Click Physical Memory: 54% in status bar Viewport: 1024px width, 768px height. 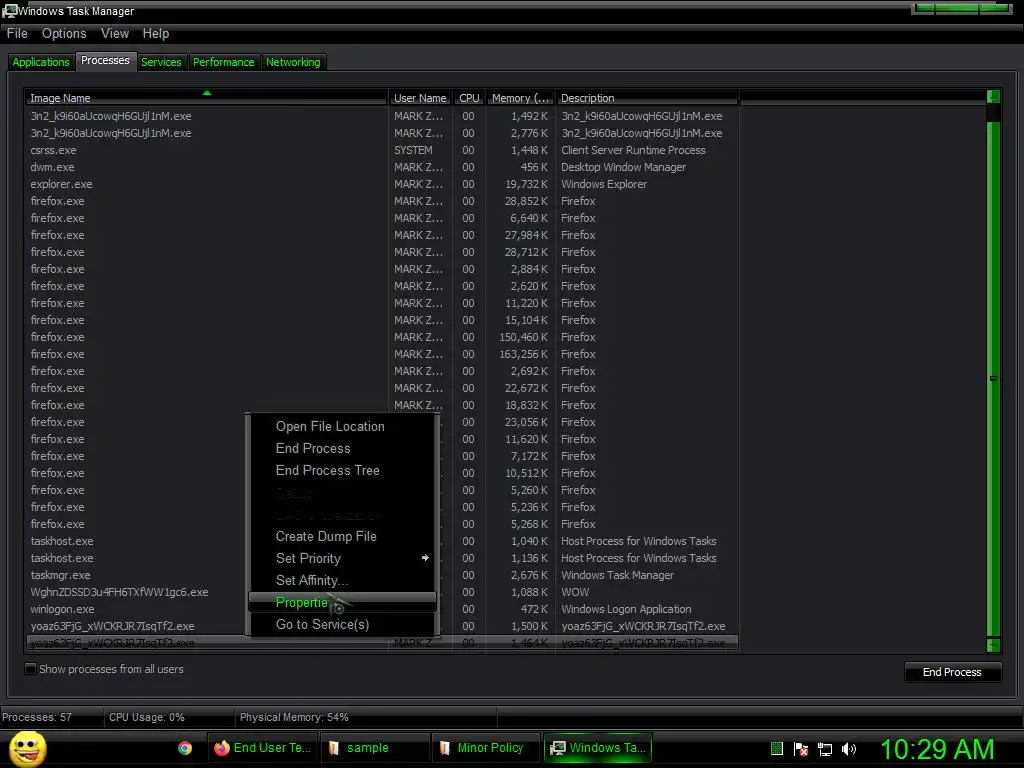point(294,717)
